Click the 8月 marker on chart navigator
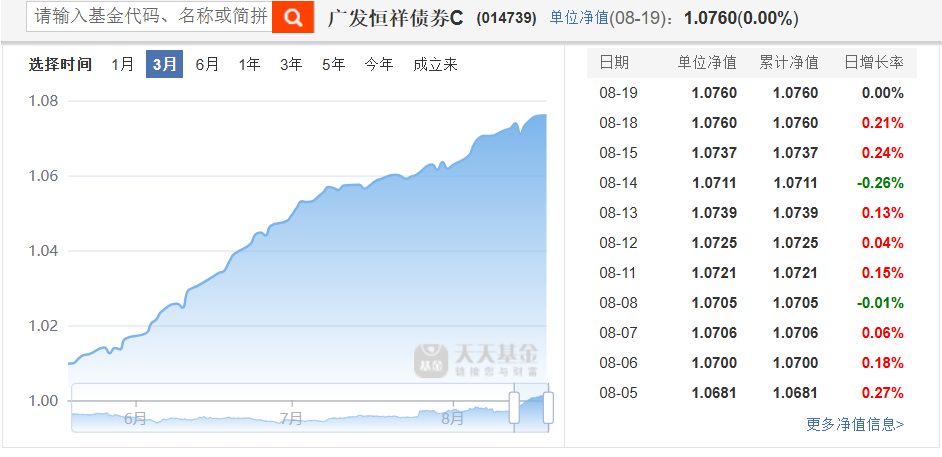Screen dimensions: 942x457 tap(452, 418)
